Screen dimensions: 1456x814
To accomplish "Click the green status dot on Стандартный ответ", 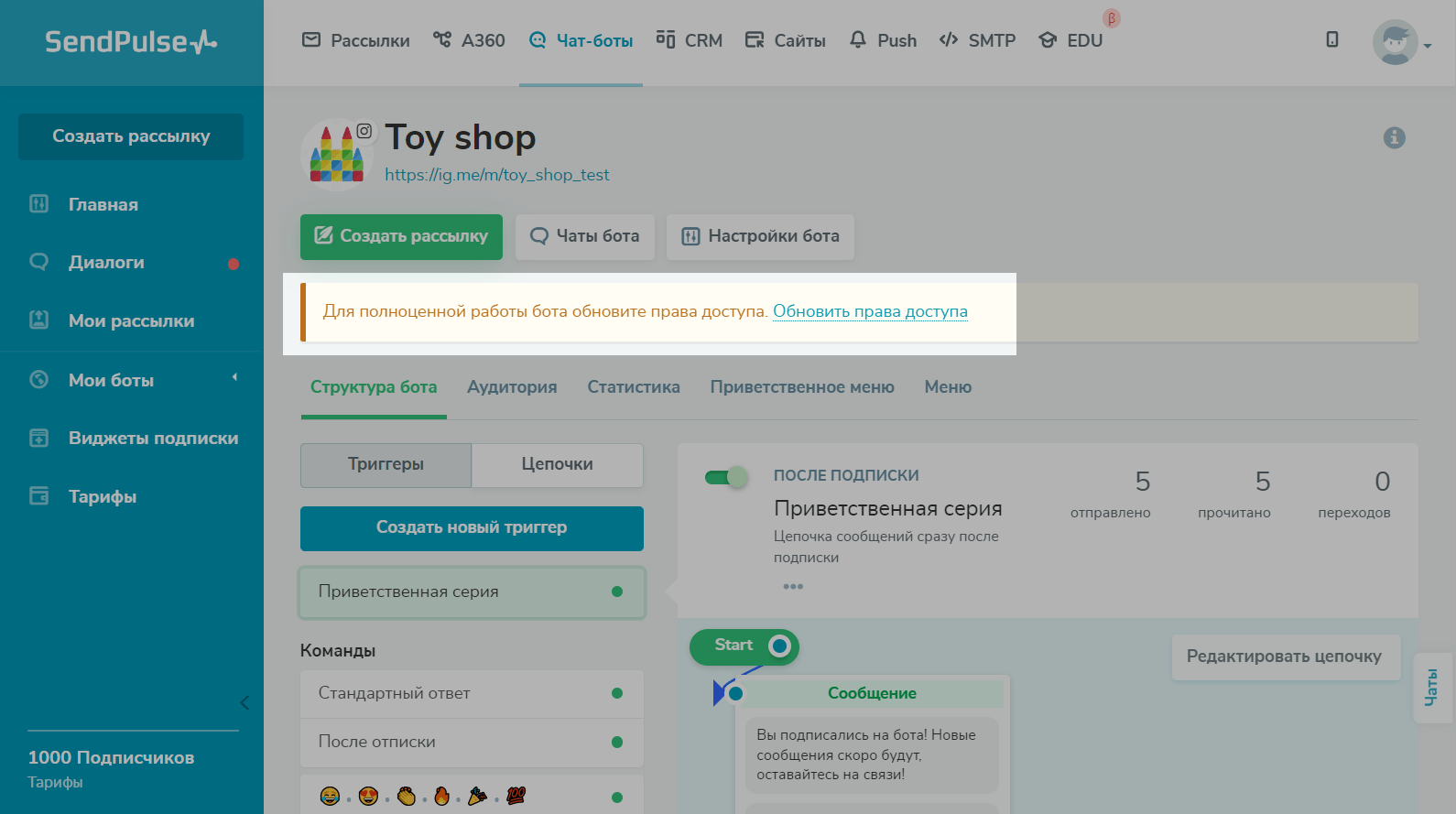I will [x=617, y=693].
